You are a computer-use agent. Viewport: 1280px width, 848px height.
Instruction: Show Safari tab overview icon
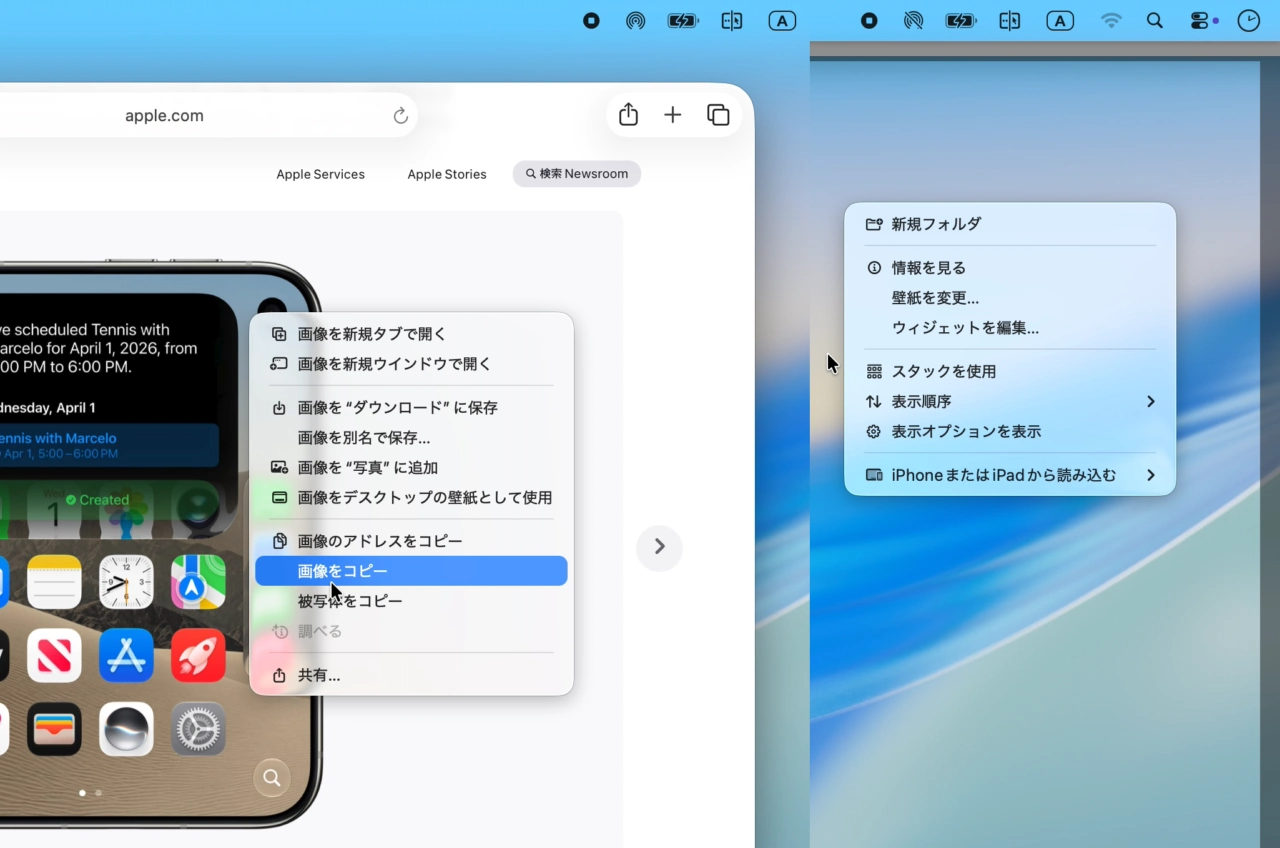coord(718,115)
